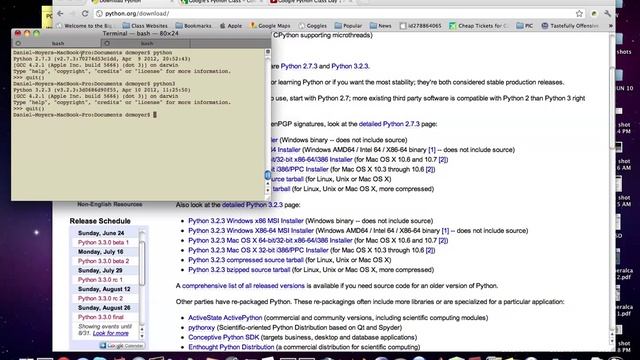Click the globe icon in the address bar

point(99,13)
